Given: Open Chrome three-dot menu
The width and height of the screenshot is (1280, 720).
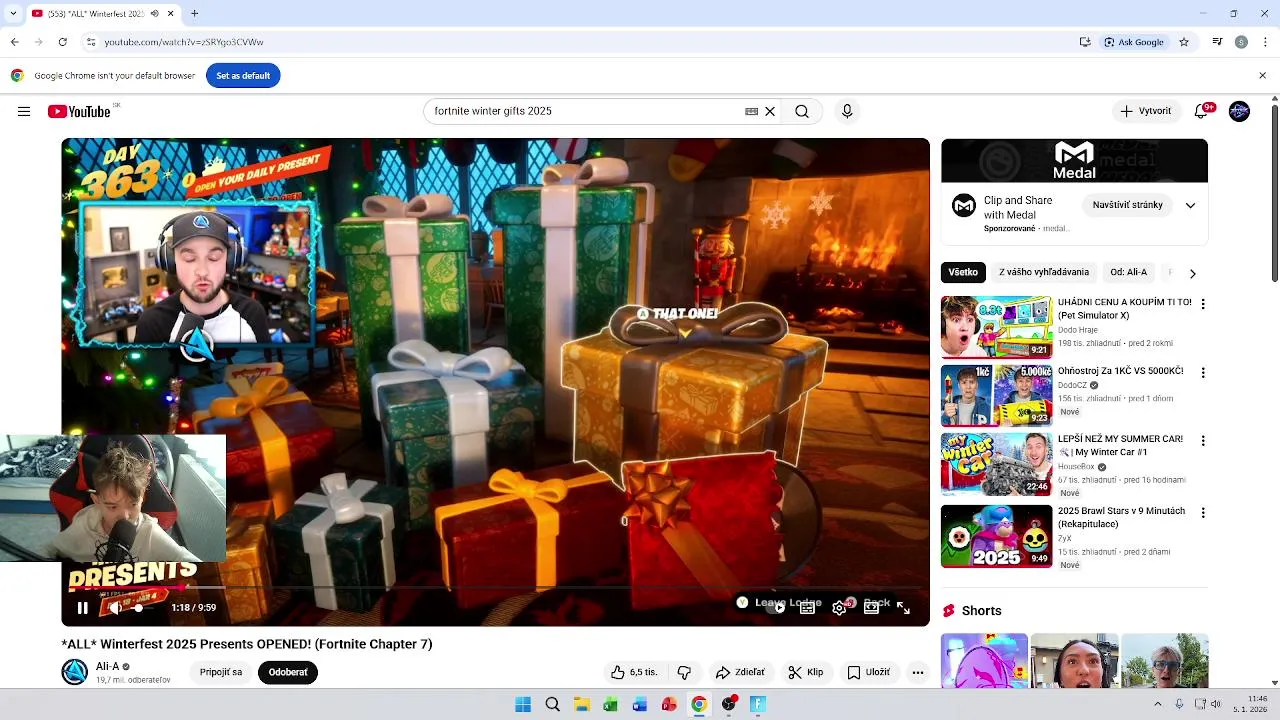Looking at the screenshot, I should click(x=1266, y=42).
